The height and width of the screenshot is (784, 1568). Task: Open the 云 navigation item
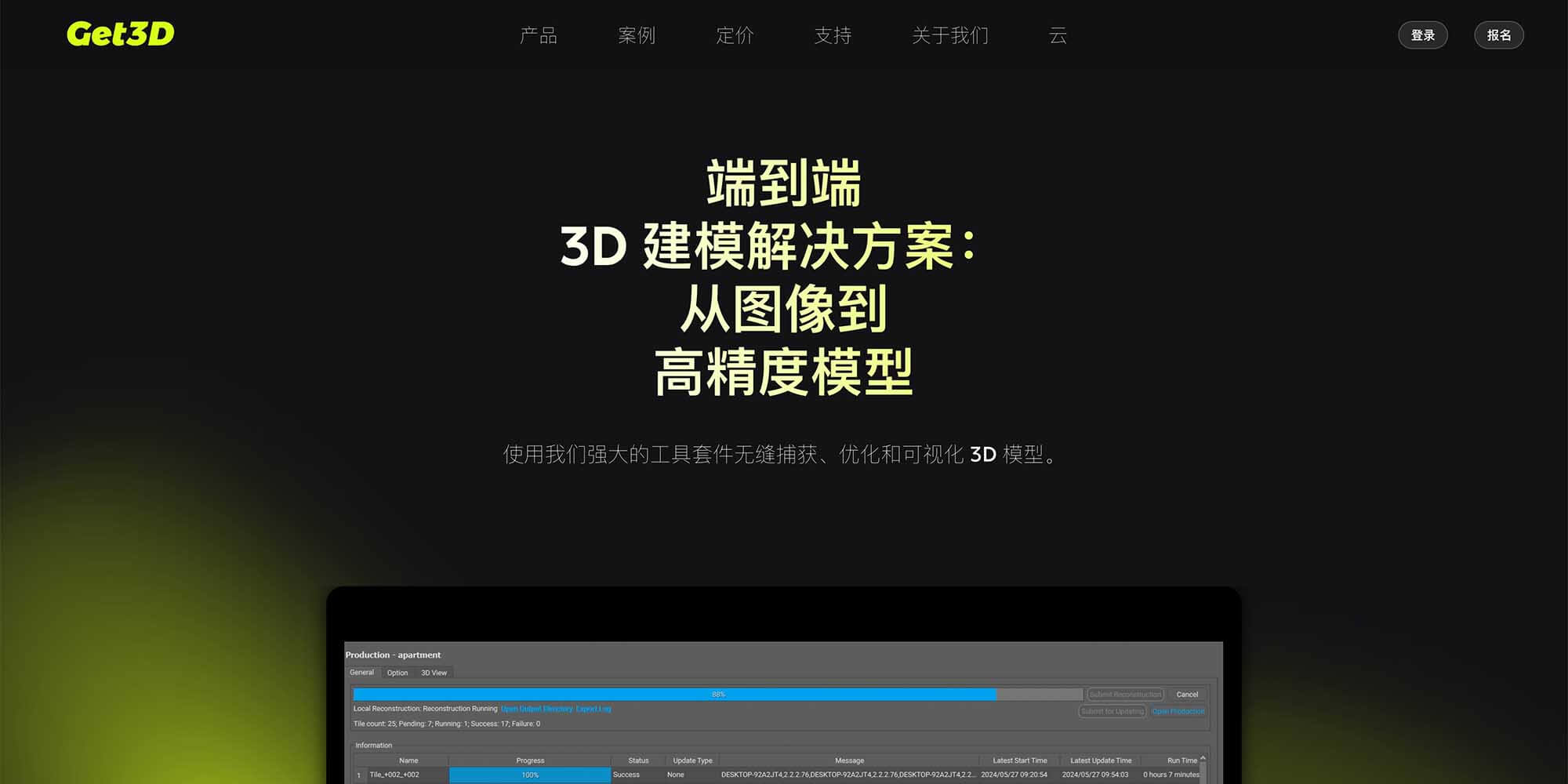click(x=1058, y=35)
